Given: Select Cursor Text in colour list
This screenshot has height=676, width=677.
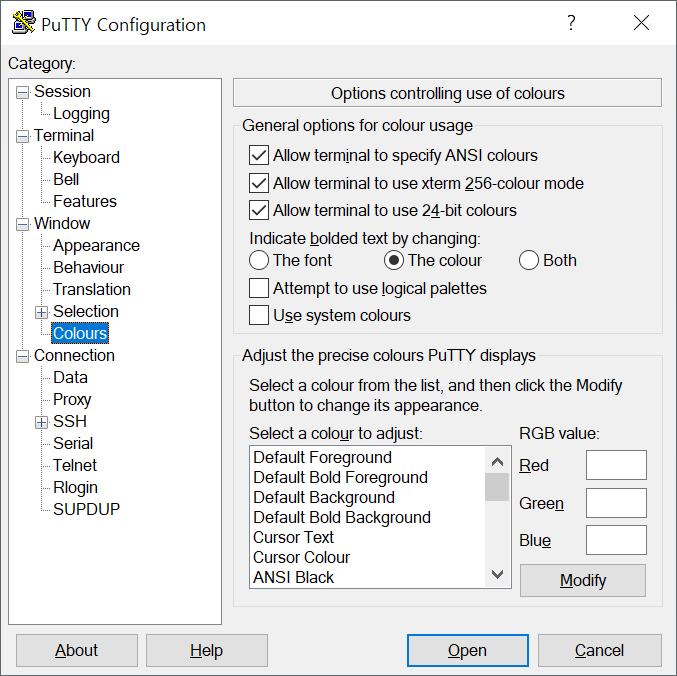Looking at the screenshot, I should pyautogui.click(x=367, y=537).
